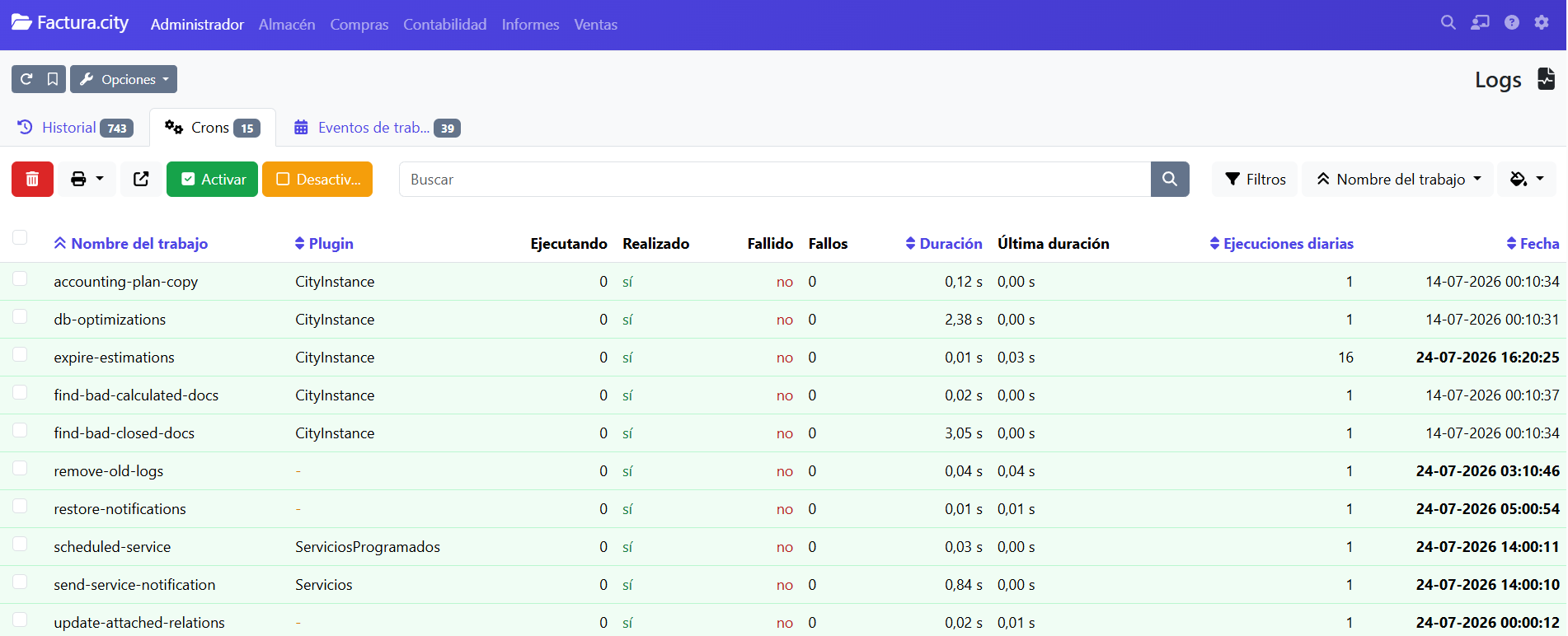Select the db-optimizations row checkbox

(x=20, y=316)
